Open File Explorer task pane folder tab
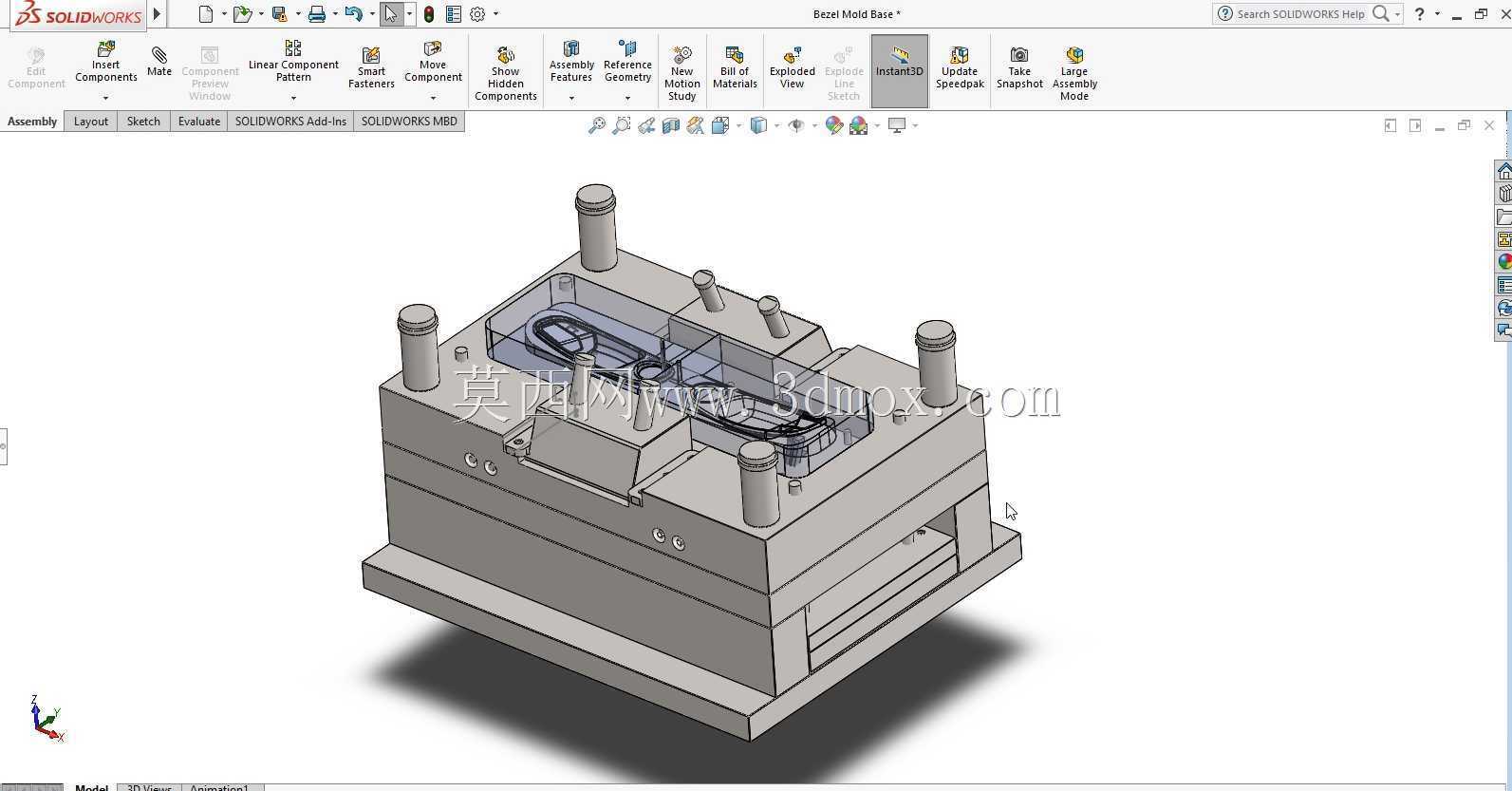Image resolution: width=1512 pixels, height=791 pixels. 1504,217
